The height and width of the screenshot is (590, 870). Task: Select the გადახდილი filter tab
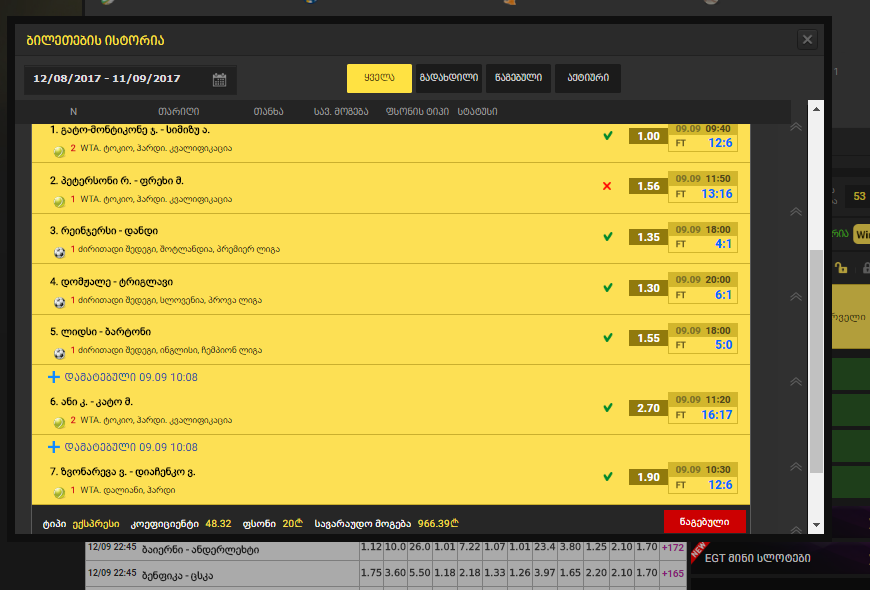click(449, 78)
